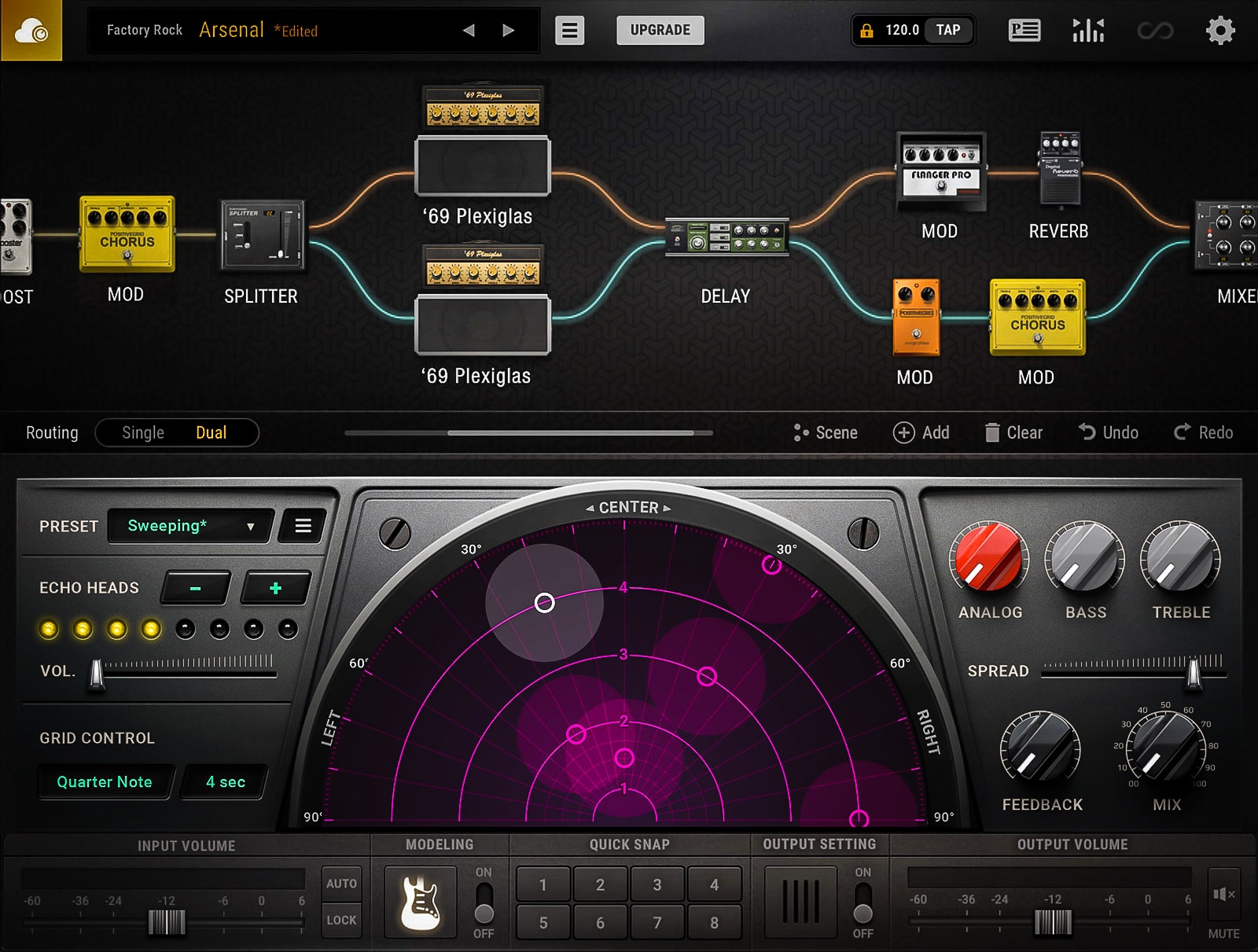Select Quick Snap slot 3

(x=657, y=884)
